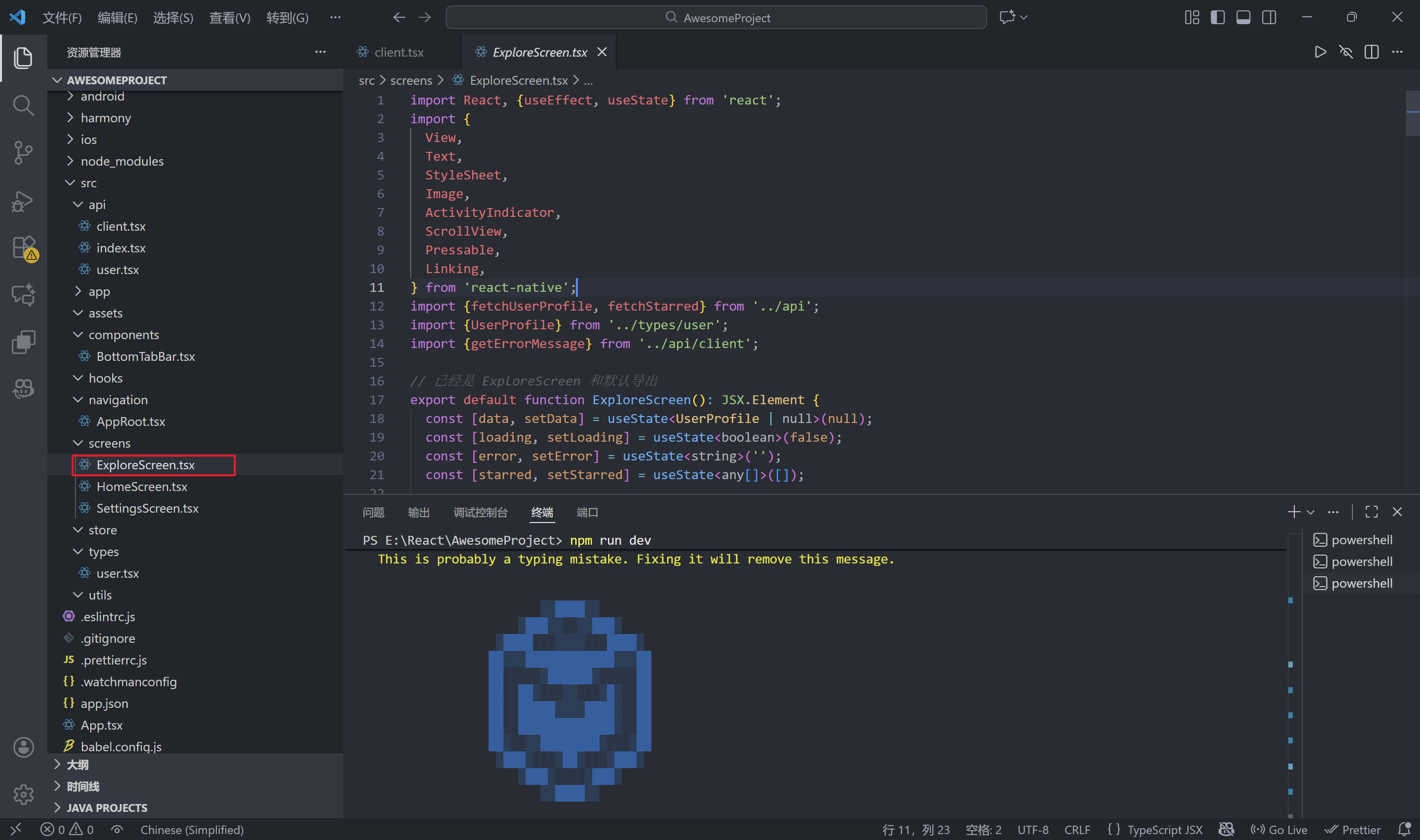Open Source Control view

coord(23,153)
